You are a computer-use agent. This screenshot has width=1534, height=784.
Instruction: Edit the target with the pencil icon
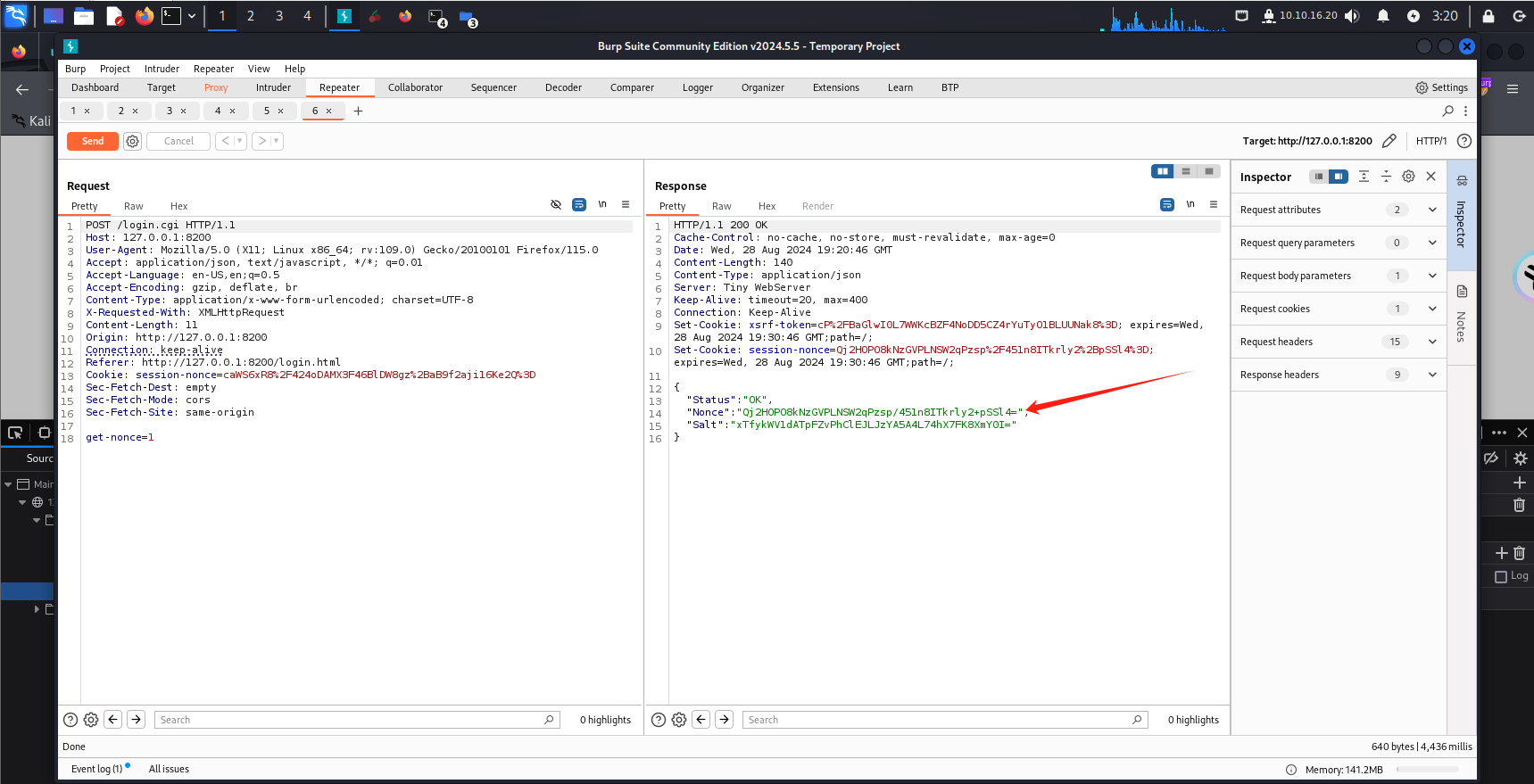[1389, 141]
